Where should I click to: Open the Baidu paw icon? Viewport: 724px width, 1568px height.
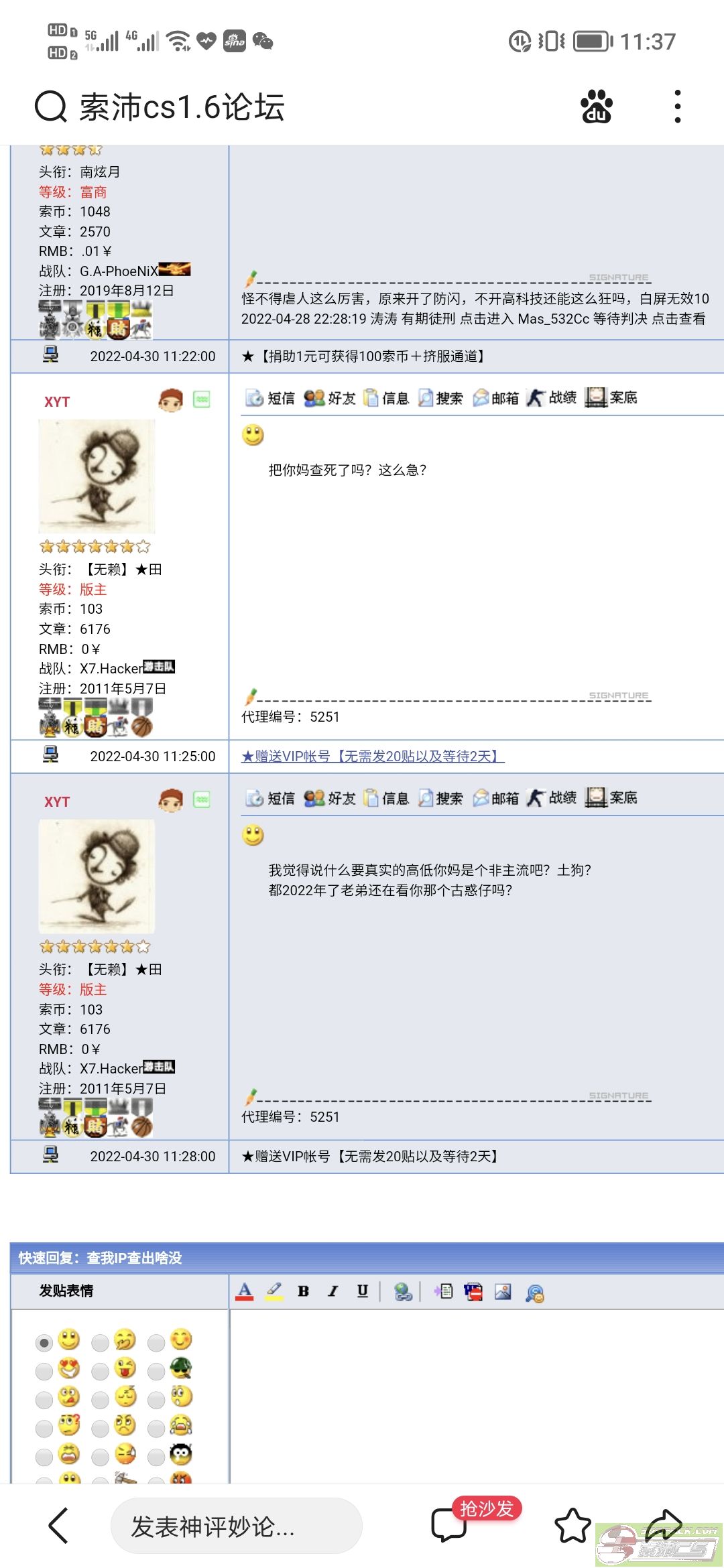coord(597,107)
